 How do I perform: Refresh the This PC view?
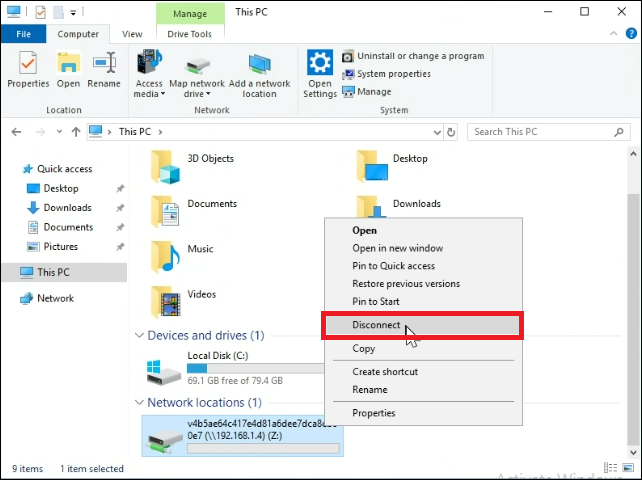(x=451, y=132)
